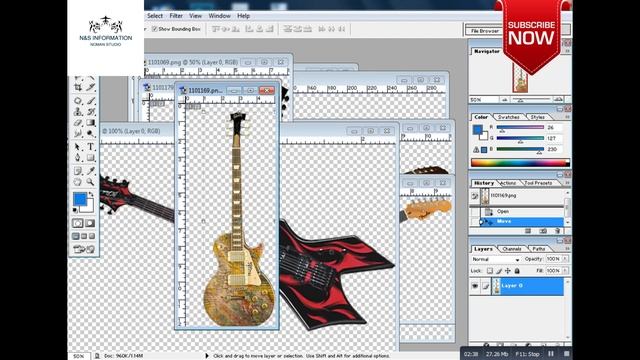Select the Gradient tool
Image resolution: width=640 pixels, height=360 pixels.
[x=91, y=122]
